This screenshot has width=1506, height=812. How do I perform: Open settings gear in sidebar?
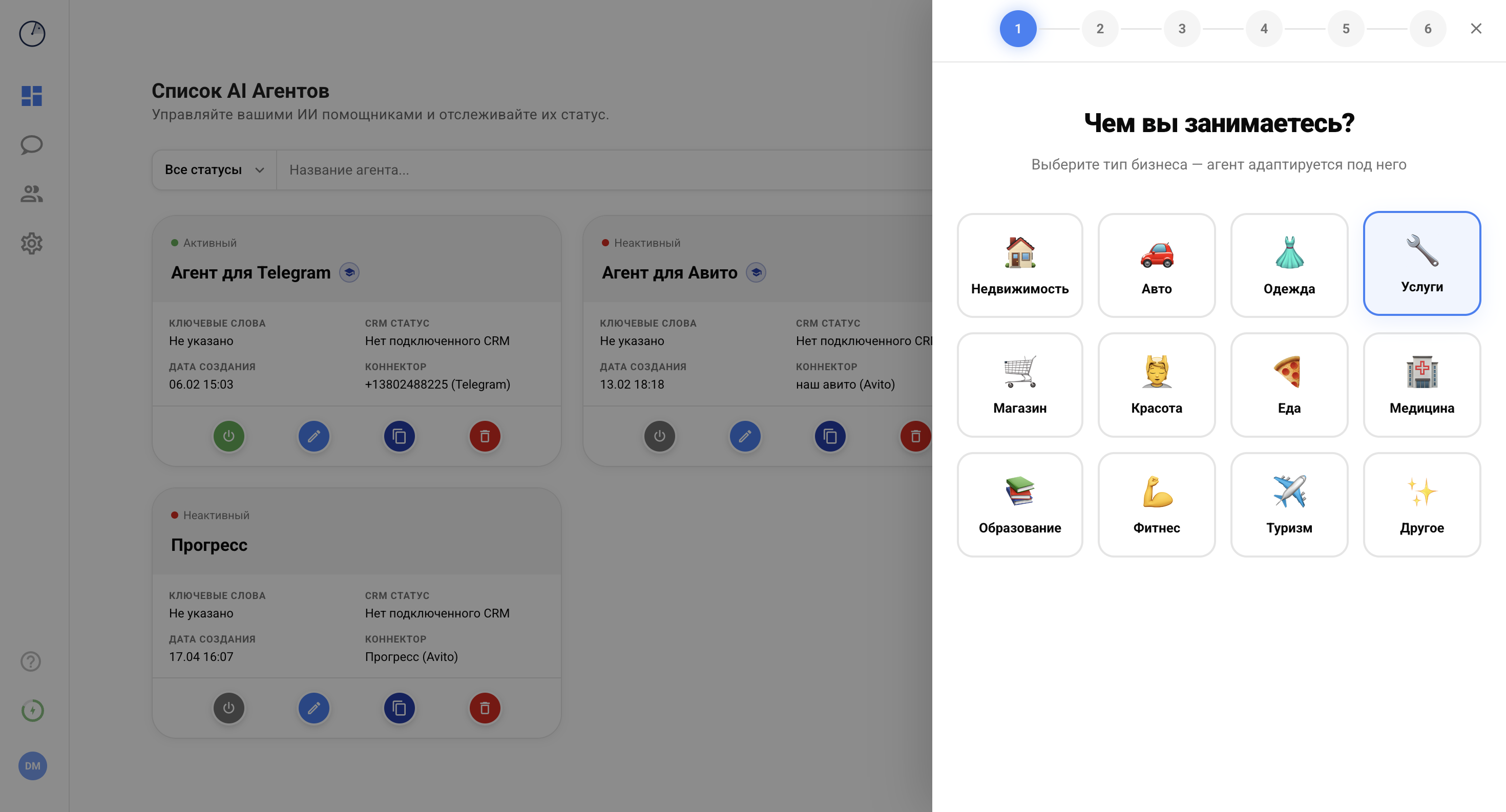pos(32,243)
